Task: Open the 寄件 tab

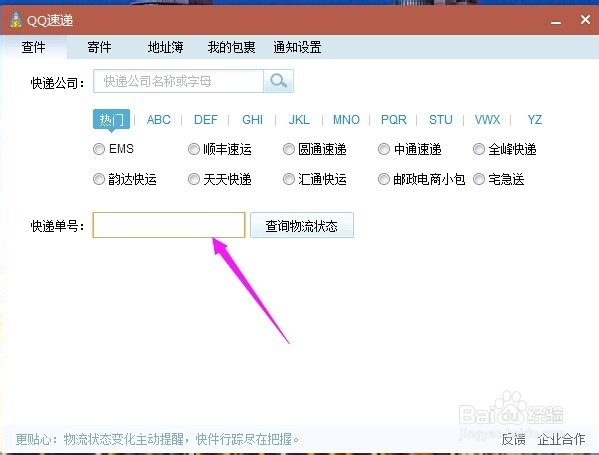Action: click(99, 47)
